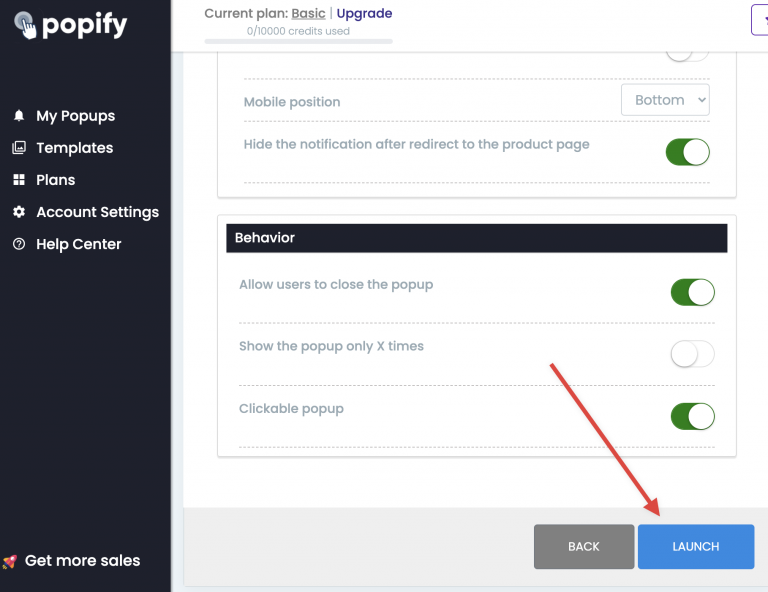Click the rocket icon near Get more sales
The width and height of the screenshot is (768, 592).
click(9, 561)
